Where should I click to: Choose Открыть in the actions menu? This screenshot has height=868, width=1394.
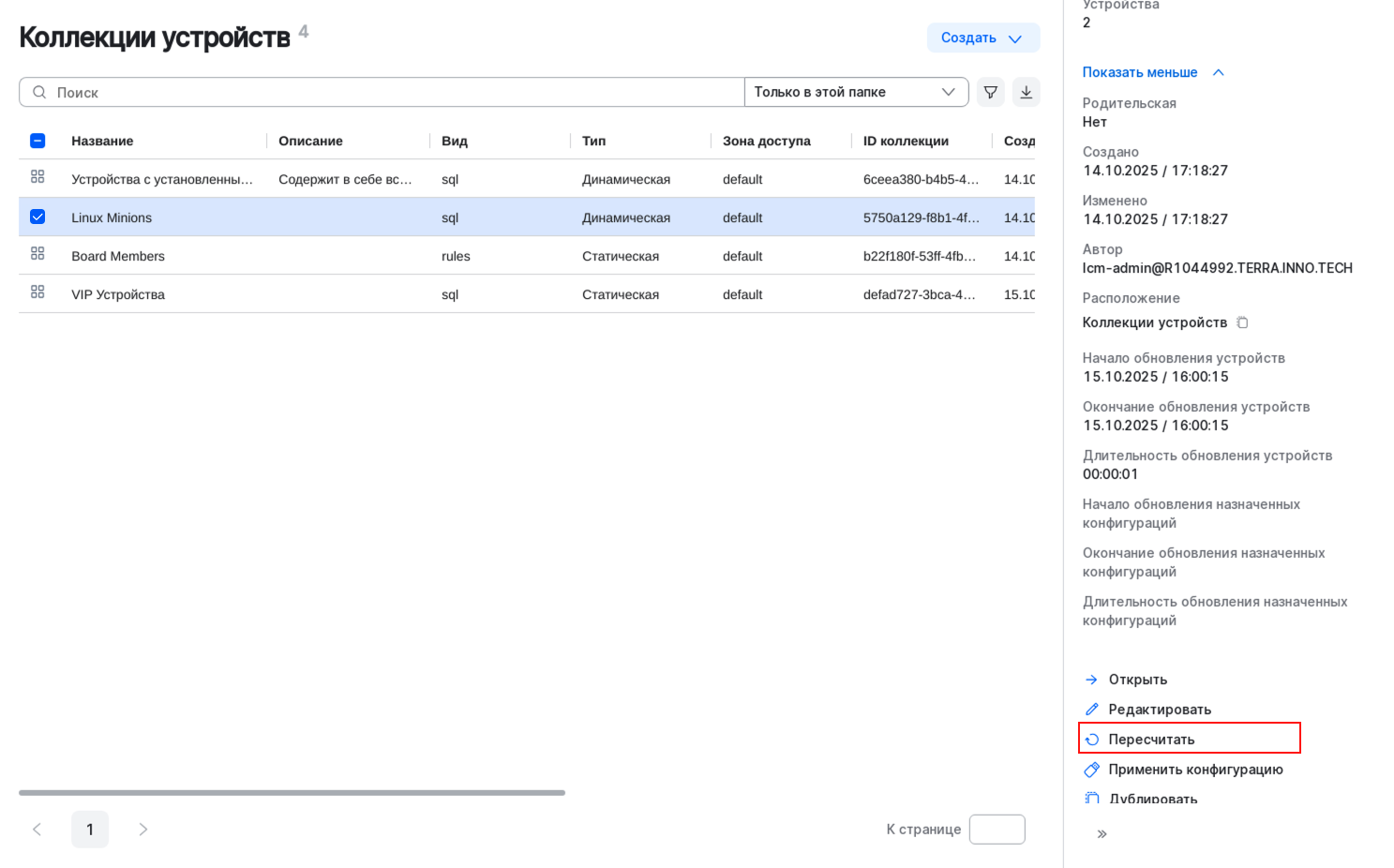[1137, 680]
